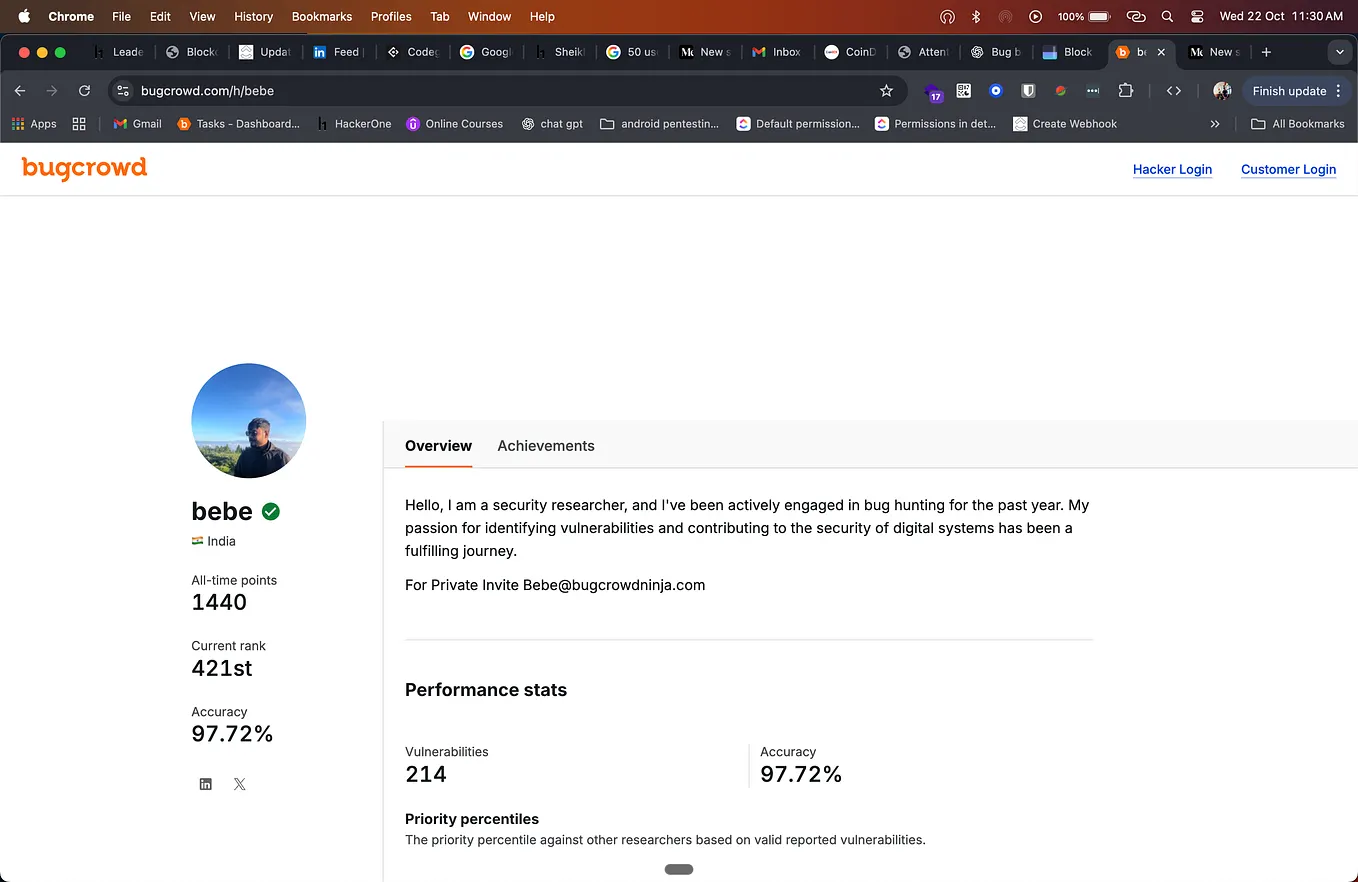Open the View menu

pos(202,17)
